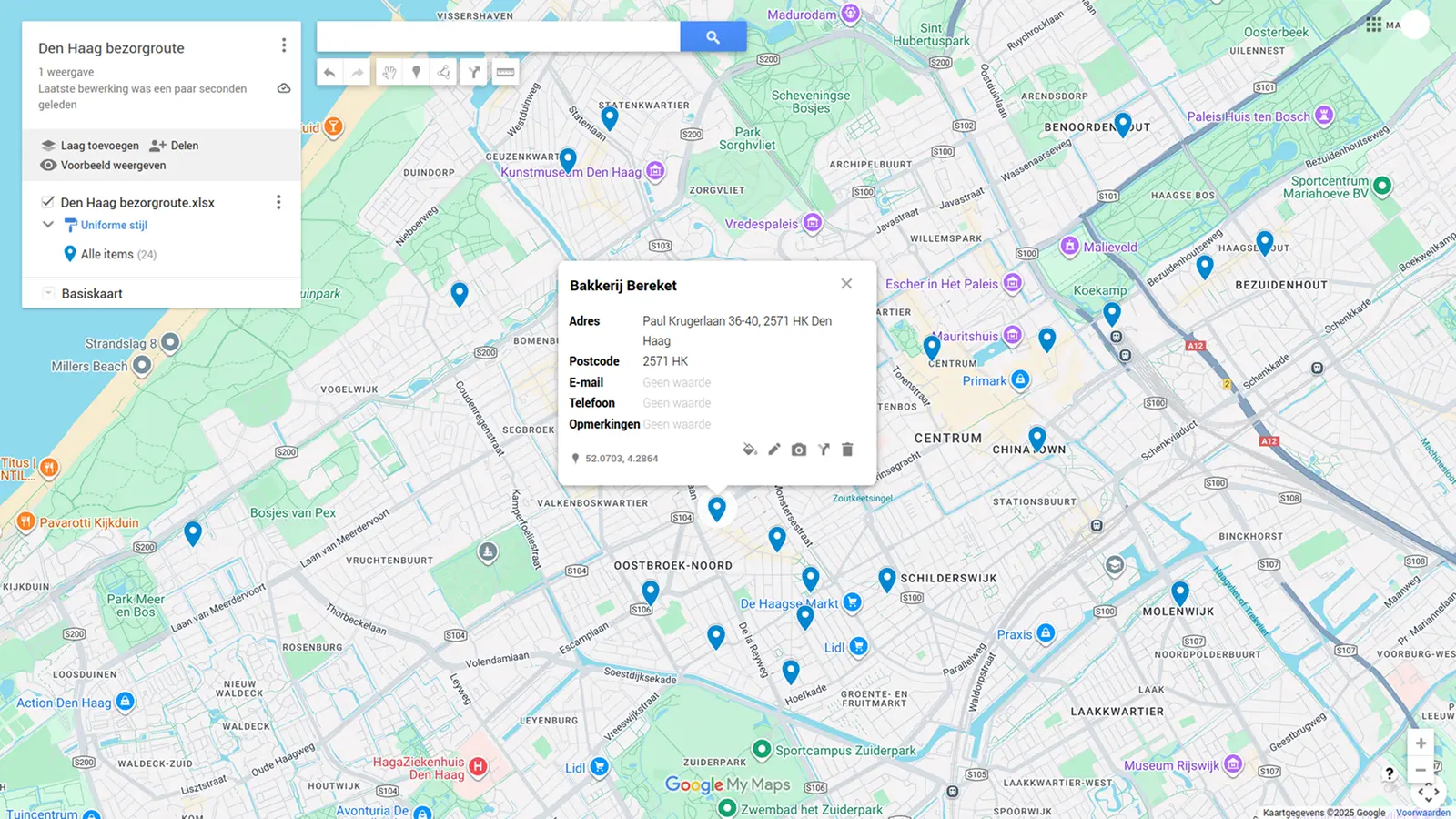Open the style paint-bucket icon for Bakkerij Bereket
The height and width of the screenshot is (819, 1456).
[x=750, y=449]
